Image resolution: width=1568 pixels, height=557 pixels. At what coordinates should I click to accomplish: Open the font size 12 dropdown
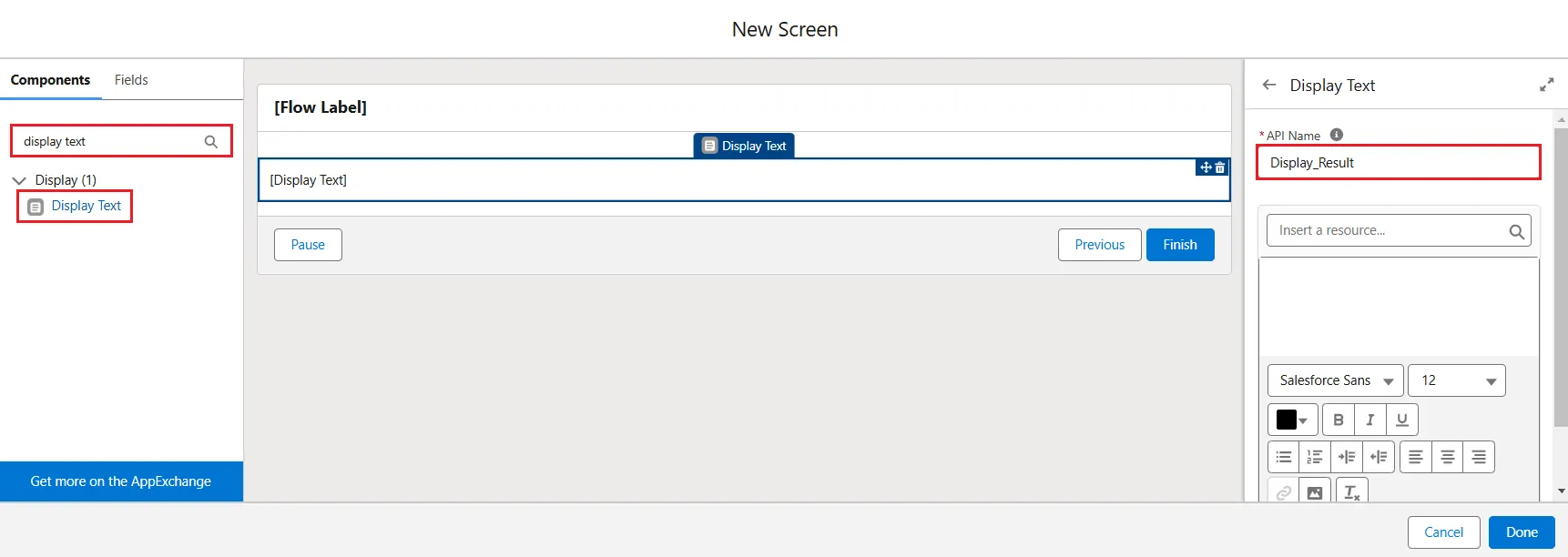(x=1456, y=380)
